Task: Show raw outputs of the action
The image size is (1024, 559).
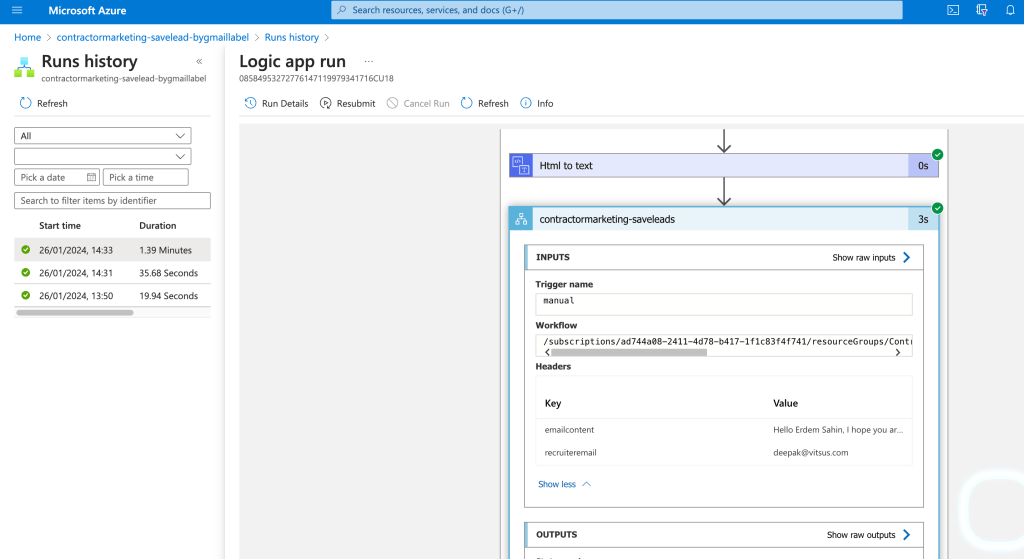Action: tap(869, 535)
